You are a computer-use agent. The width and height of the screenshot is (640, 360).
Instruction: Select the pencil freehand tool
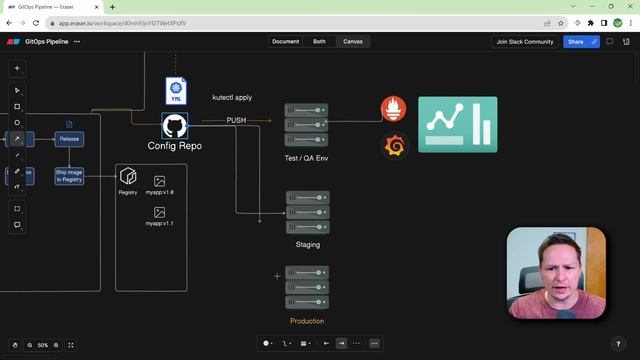17,171
